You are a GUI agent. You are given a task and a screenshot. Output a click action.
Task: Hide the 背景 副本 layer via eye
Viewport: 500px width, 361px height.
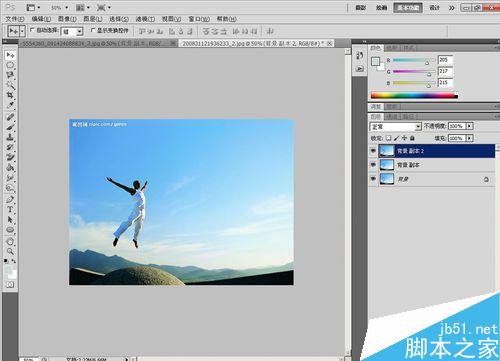(x=373, y=165)
